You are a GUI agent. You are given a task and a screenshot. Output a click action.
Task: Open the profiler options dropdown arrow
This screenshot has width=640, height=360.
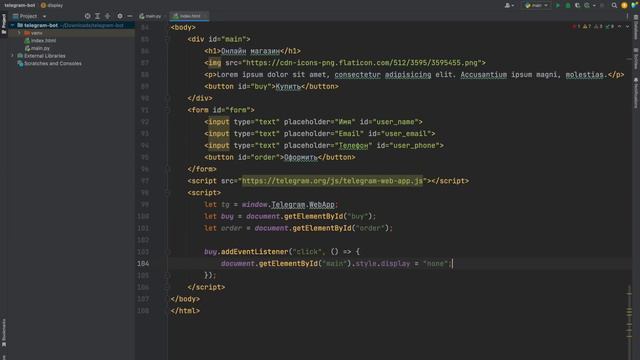pos(594,5)
